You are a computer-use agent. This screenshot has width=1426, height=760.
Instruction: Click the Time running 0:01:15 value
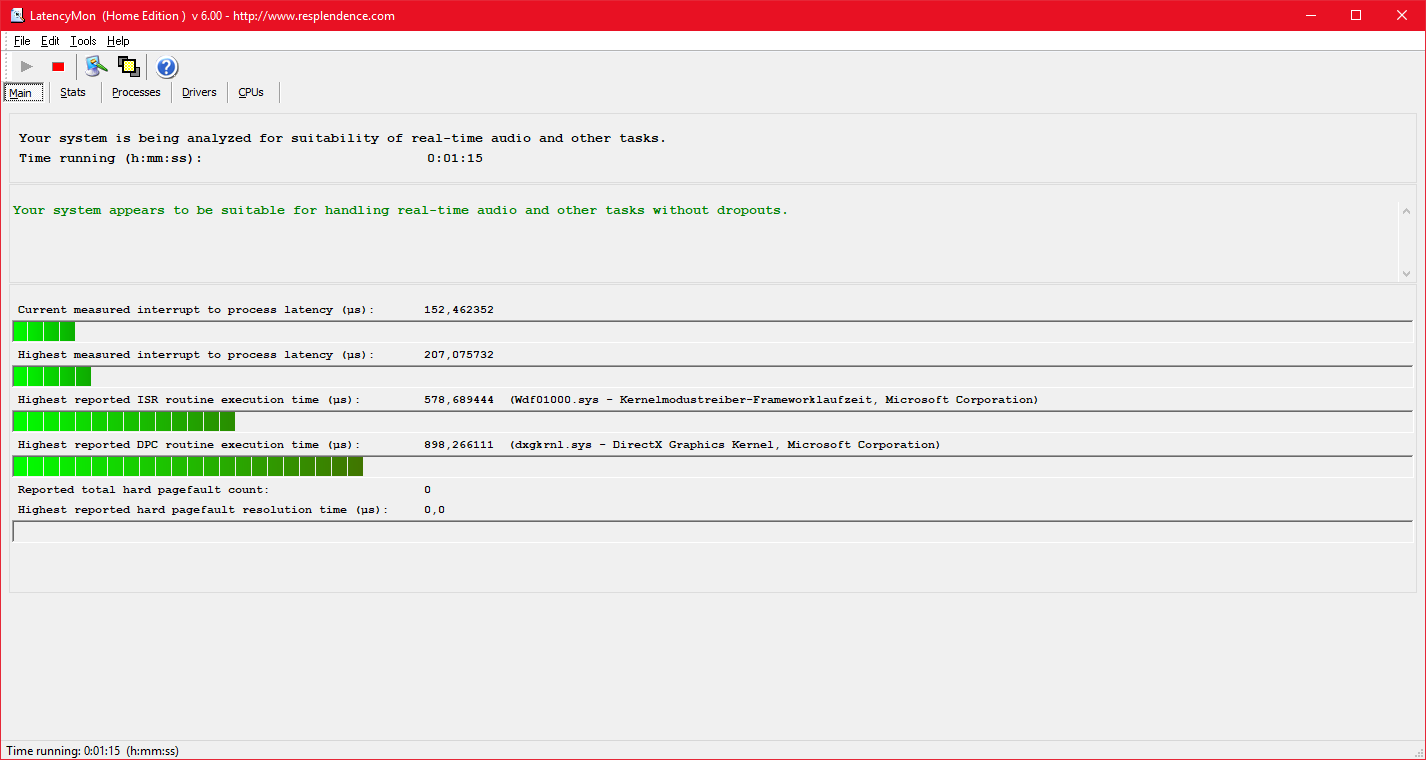(455, 158)
